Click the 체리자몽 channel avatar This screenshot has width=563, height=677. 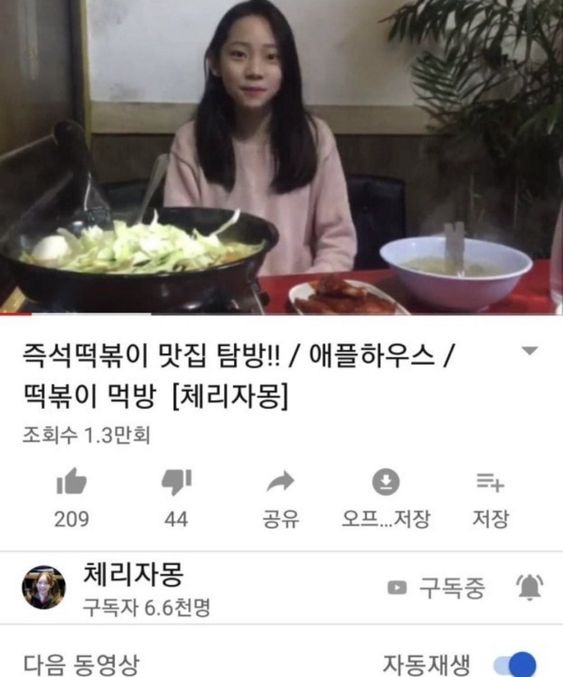click(x=44, y=587)
